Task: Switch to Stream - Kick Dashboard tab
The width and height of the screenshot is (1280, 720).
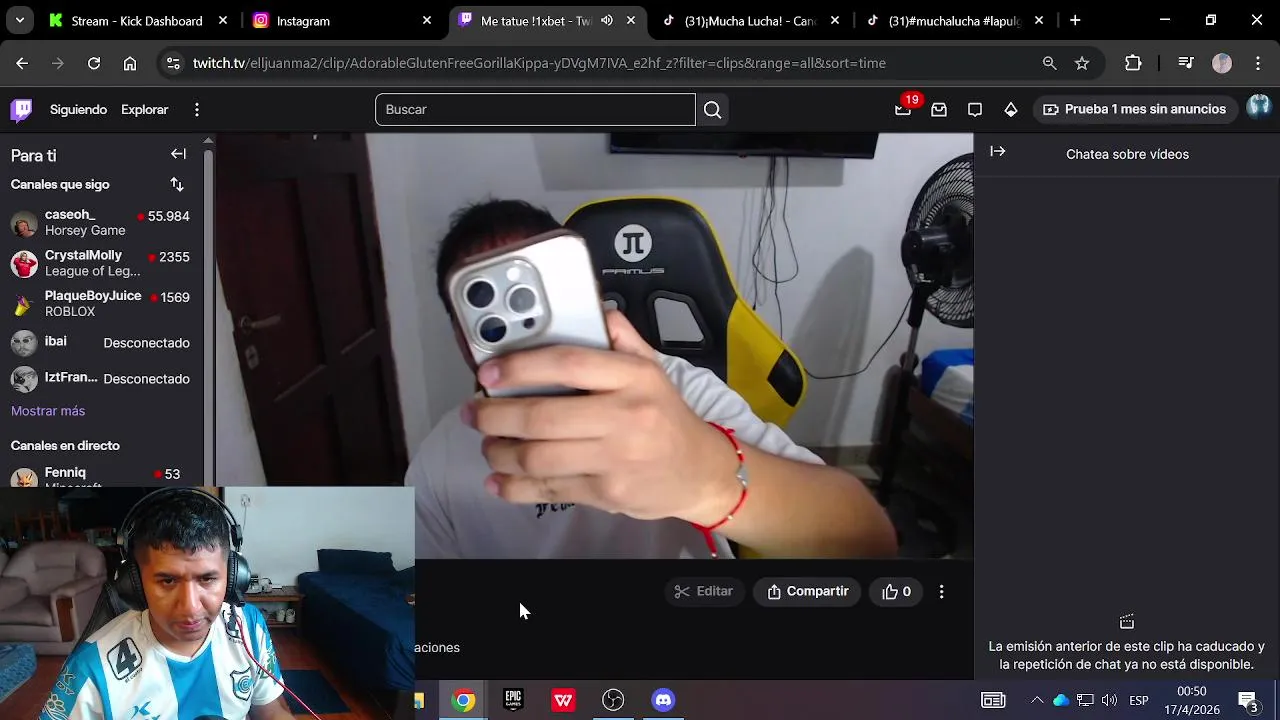Action: (137, 20)
